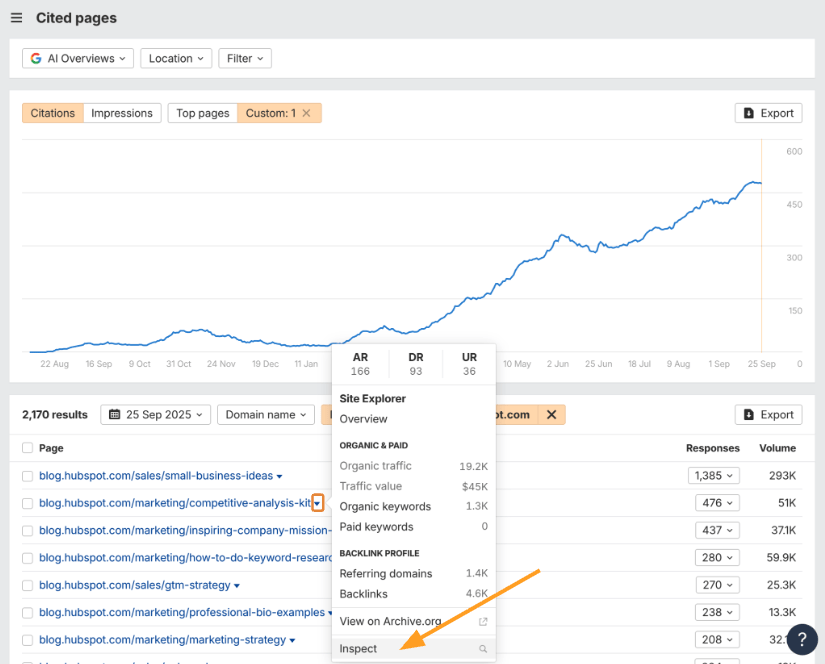Click the magnifier icon beside Inspect

coord(482,648)
